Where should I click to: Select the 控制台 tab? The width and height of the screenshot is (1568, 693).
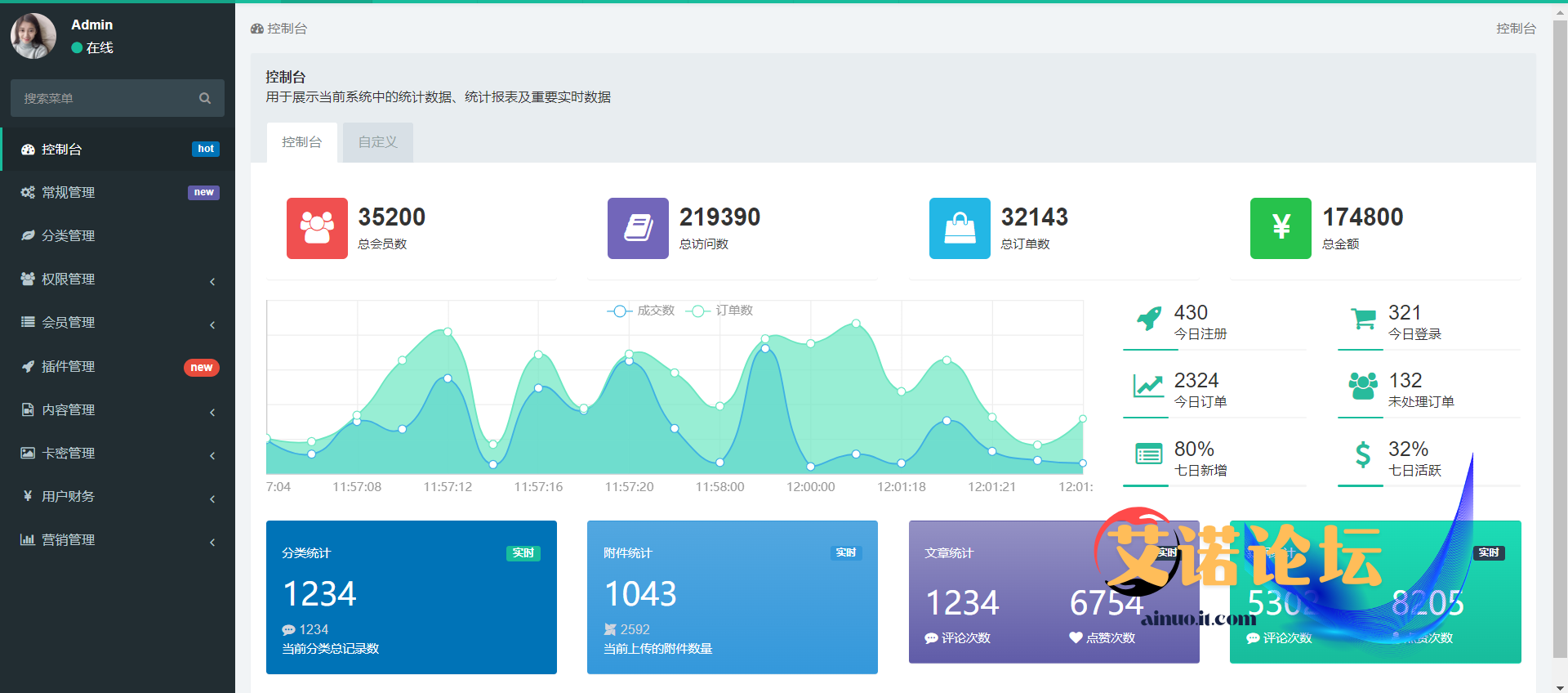point(302,142)
